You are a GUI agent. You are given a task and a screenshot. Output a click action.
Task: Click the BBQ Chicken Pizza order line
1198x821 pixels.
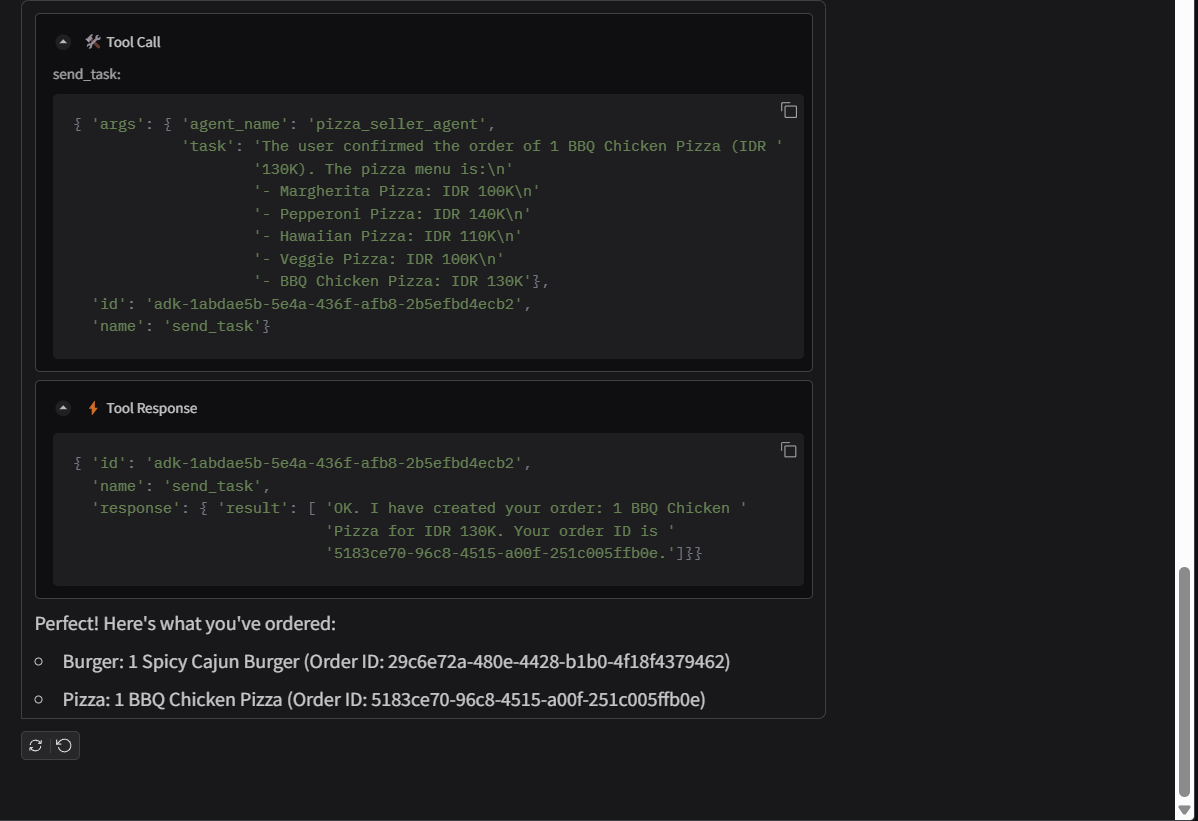[384, 700]
